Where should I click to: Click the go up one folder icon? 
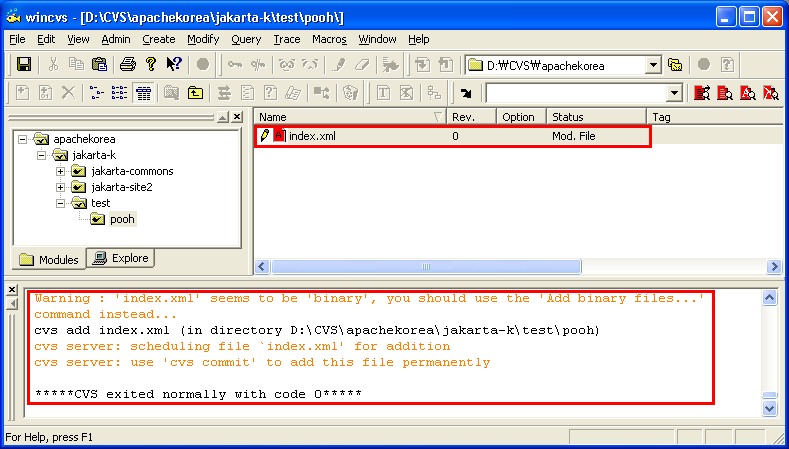tap(194, 93)
